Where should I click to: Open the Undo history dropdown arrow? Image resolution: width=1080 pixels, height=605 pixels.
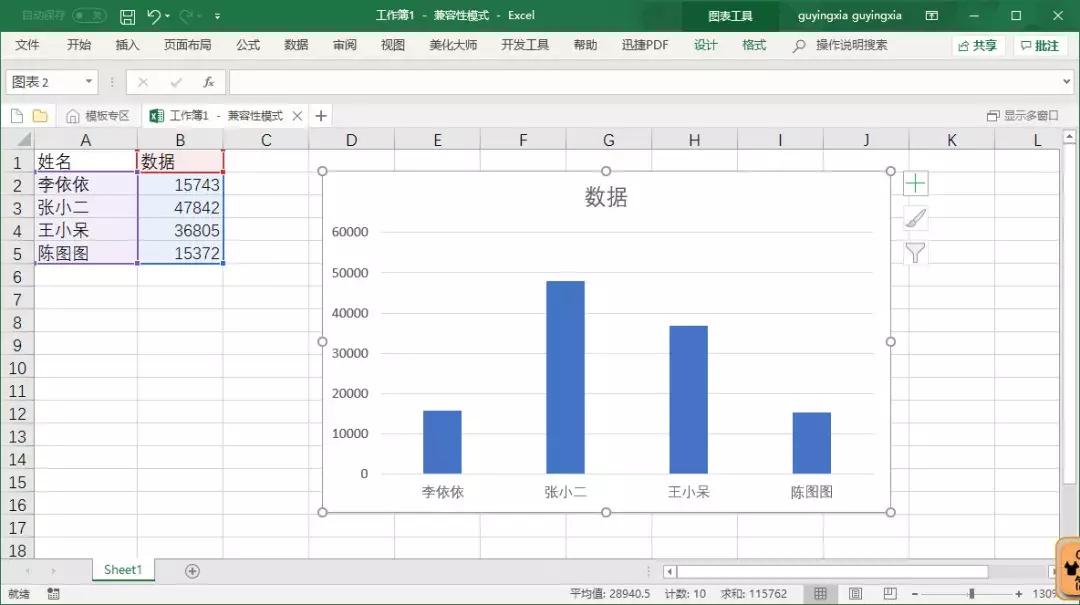pos(167,15)
